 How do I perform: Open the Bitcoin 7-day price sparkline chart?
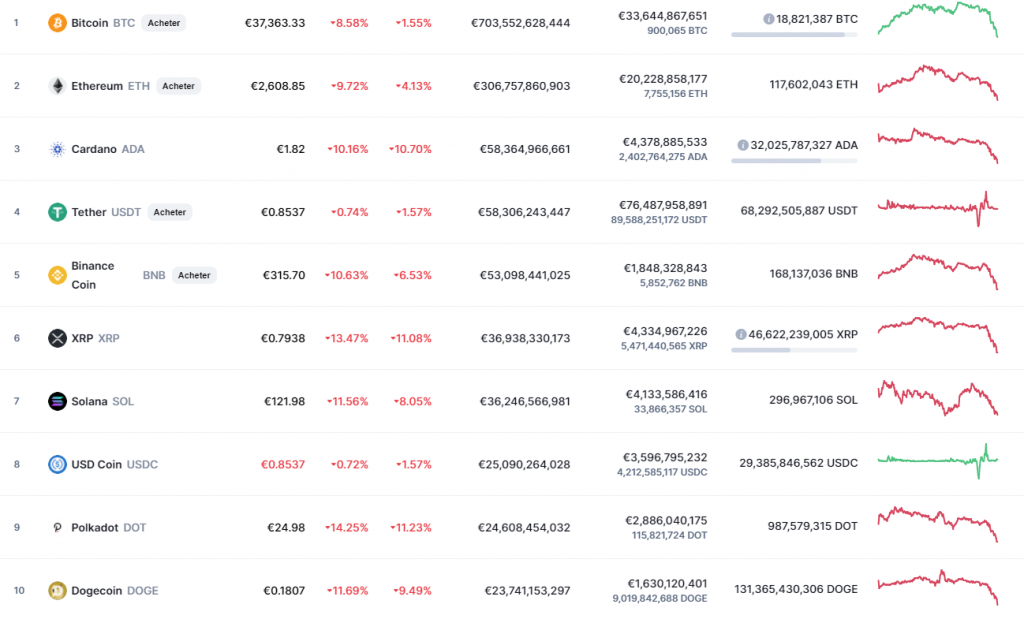(x=937, y=20)
